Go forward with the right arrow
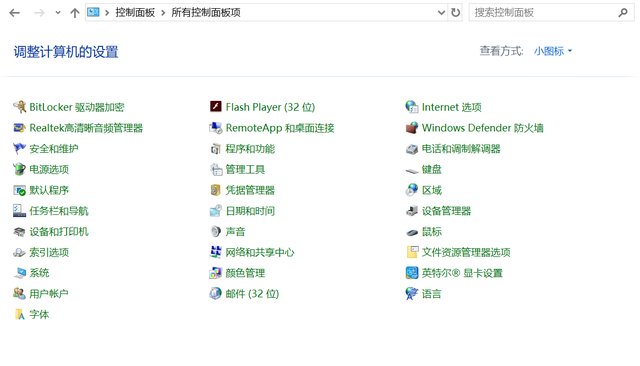 pyautogui.click(x=39, y=13)
